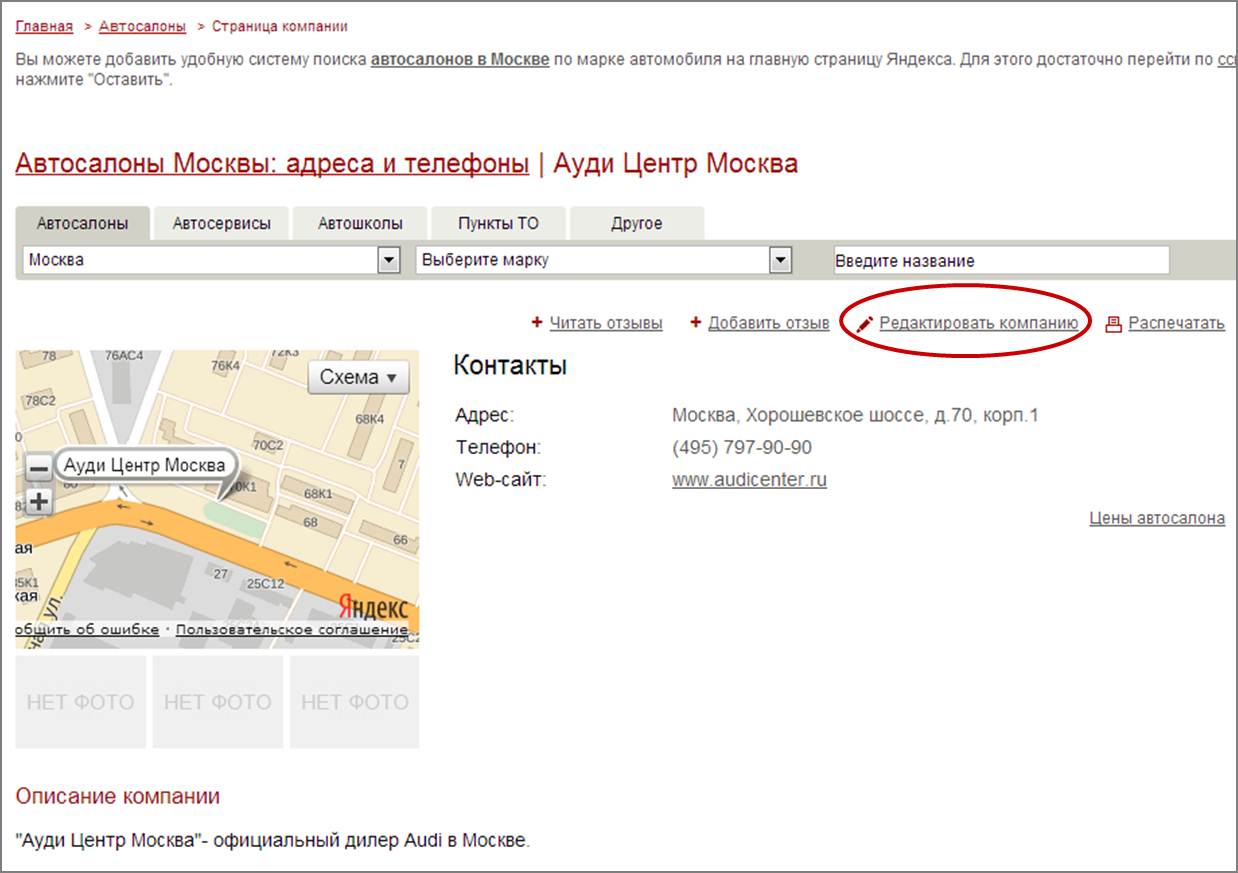Open Читать отзывы link

point(606,323)
